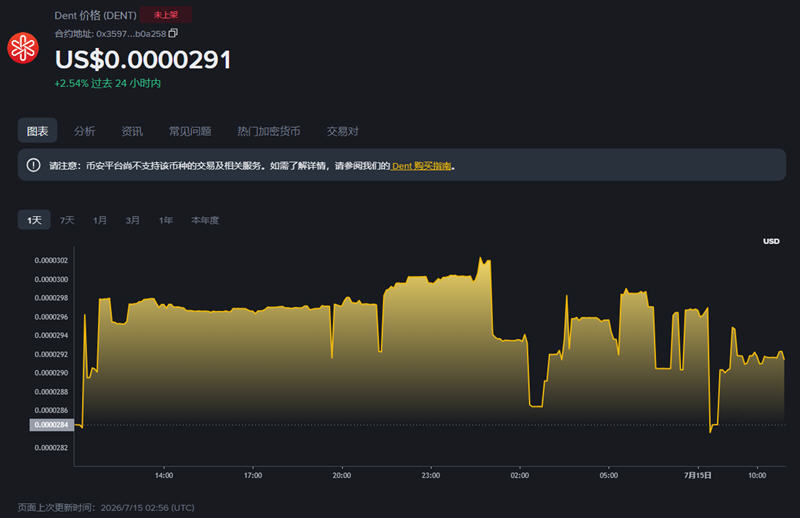Click the 0.0000300 y-axis label
The height and width of the screenshot is (518, 800).
coord(51,279)
